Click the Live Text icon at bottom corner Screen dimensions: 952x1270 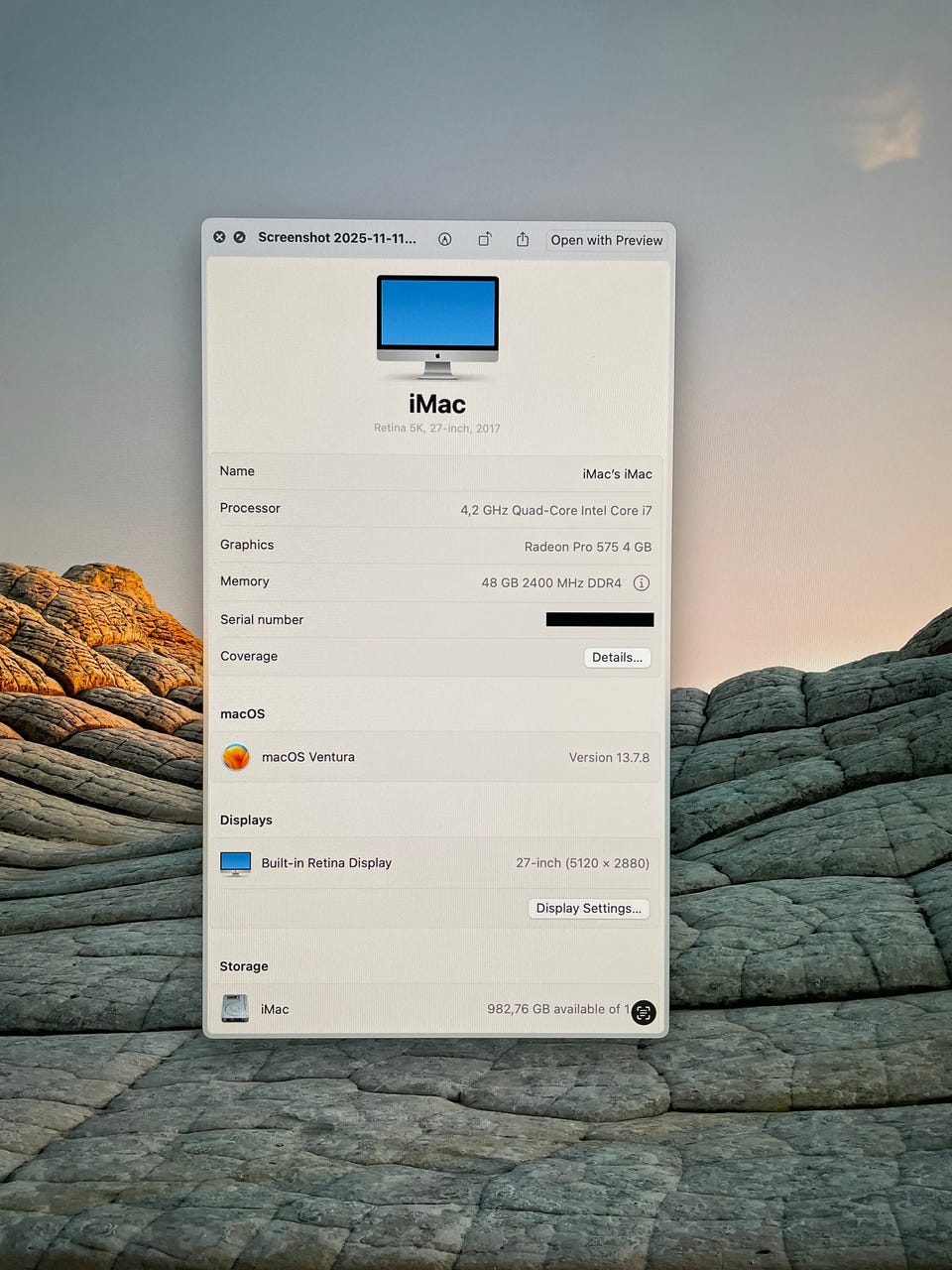(644, 1012)
